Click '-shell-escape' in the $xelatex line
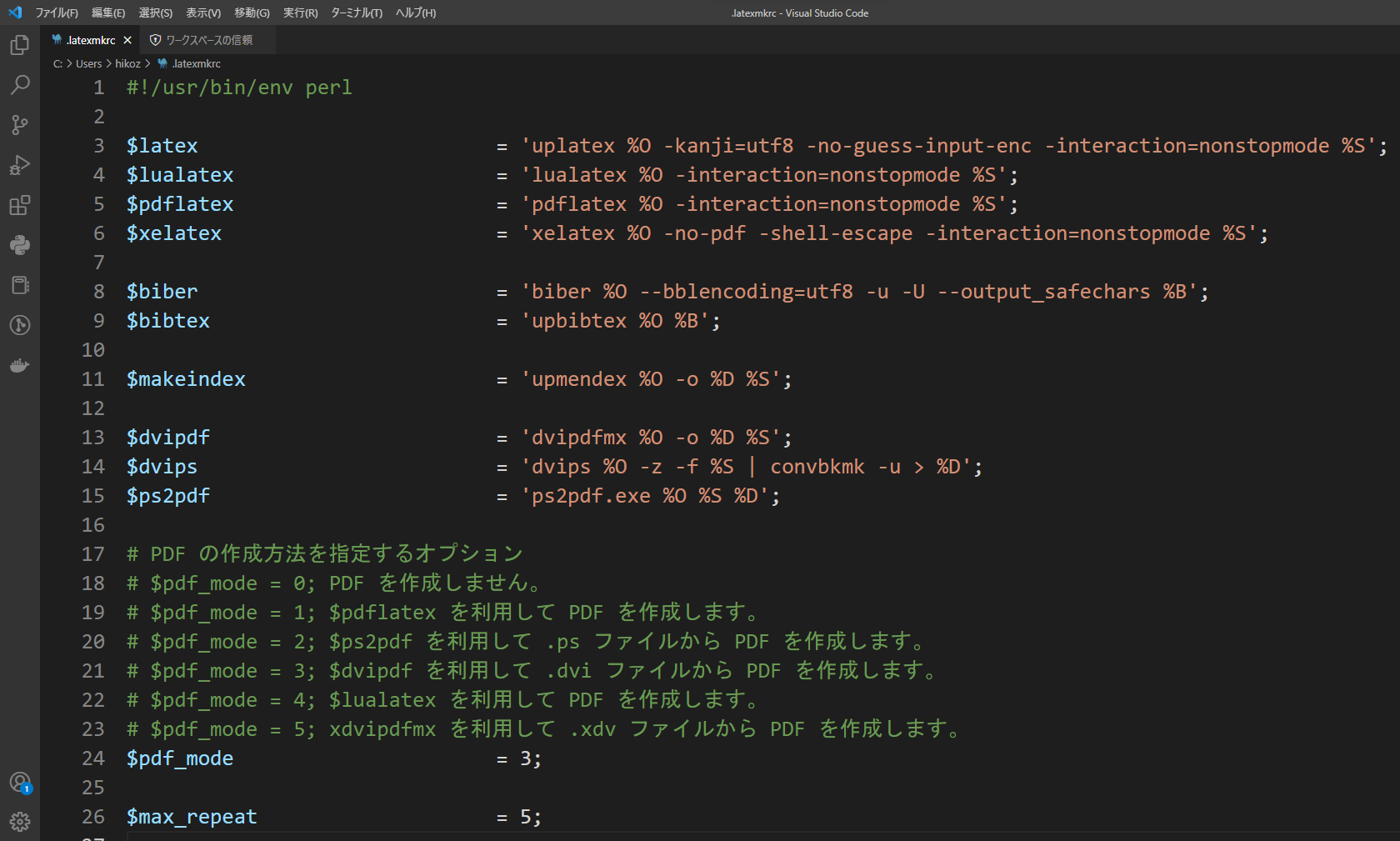 (x=836, y=233)
